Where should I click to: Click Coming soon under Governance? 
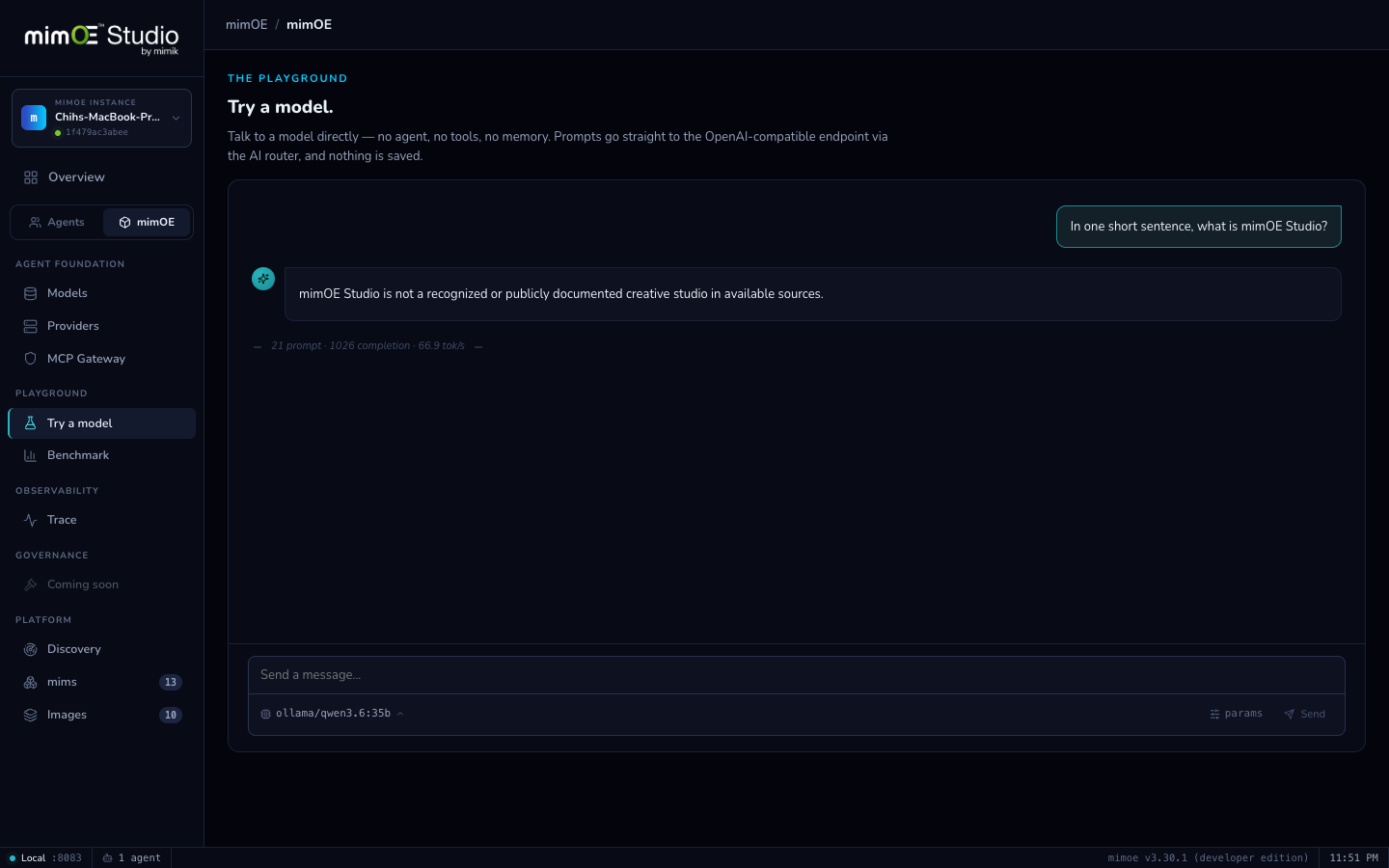[101, 584]
